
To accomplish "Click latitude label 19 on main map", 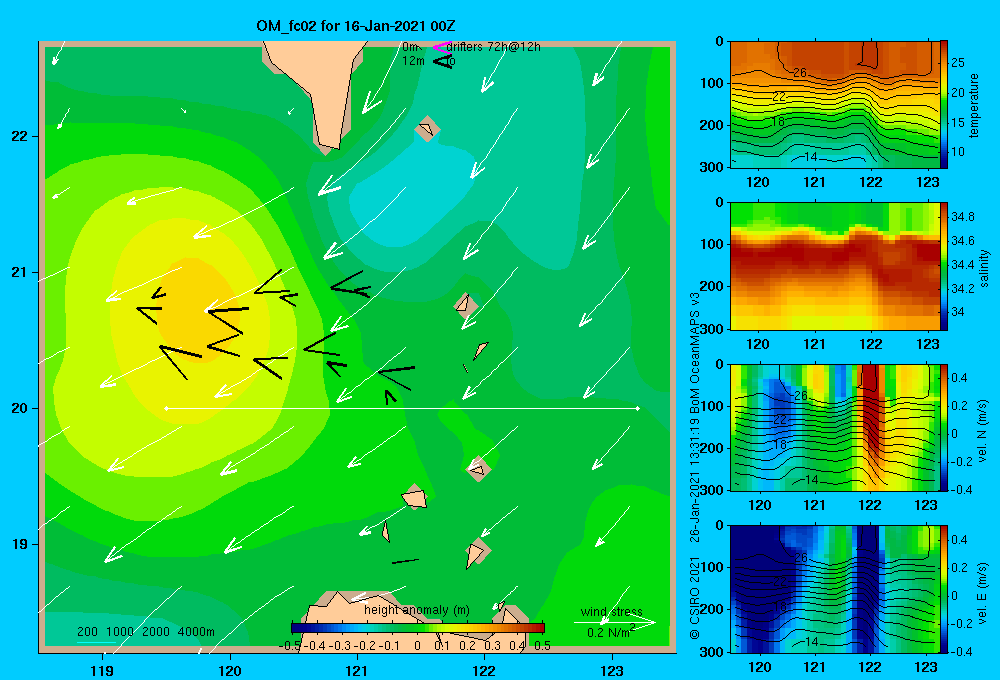I will [19, 544].
